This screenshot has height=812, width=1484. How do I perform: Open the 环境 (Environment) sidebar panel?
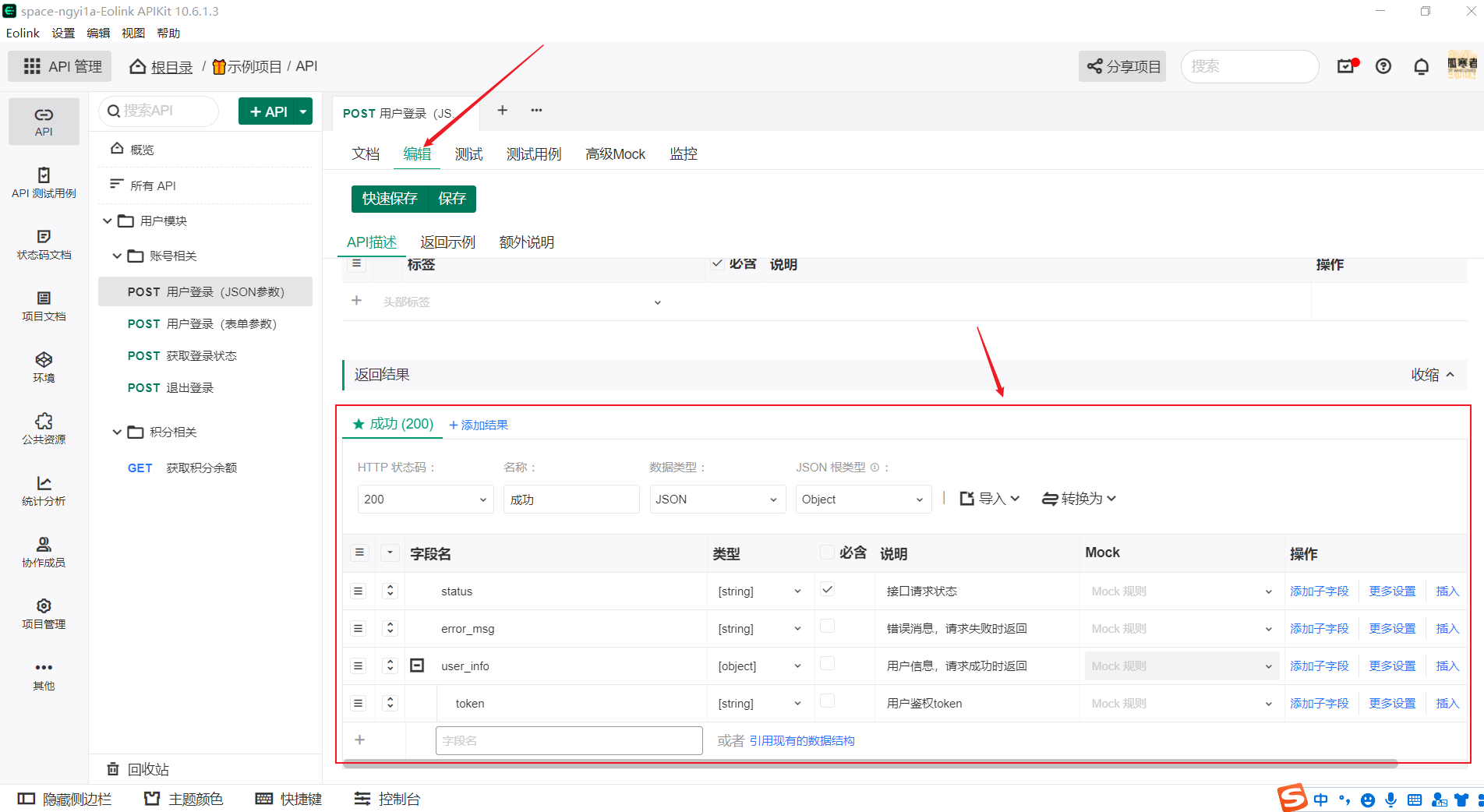click(44, 366)
